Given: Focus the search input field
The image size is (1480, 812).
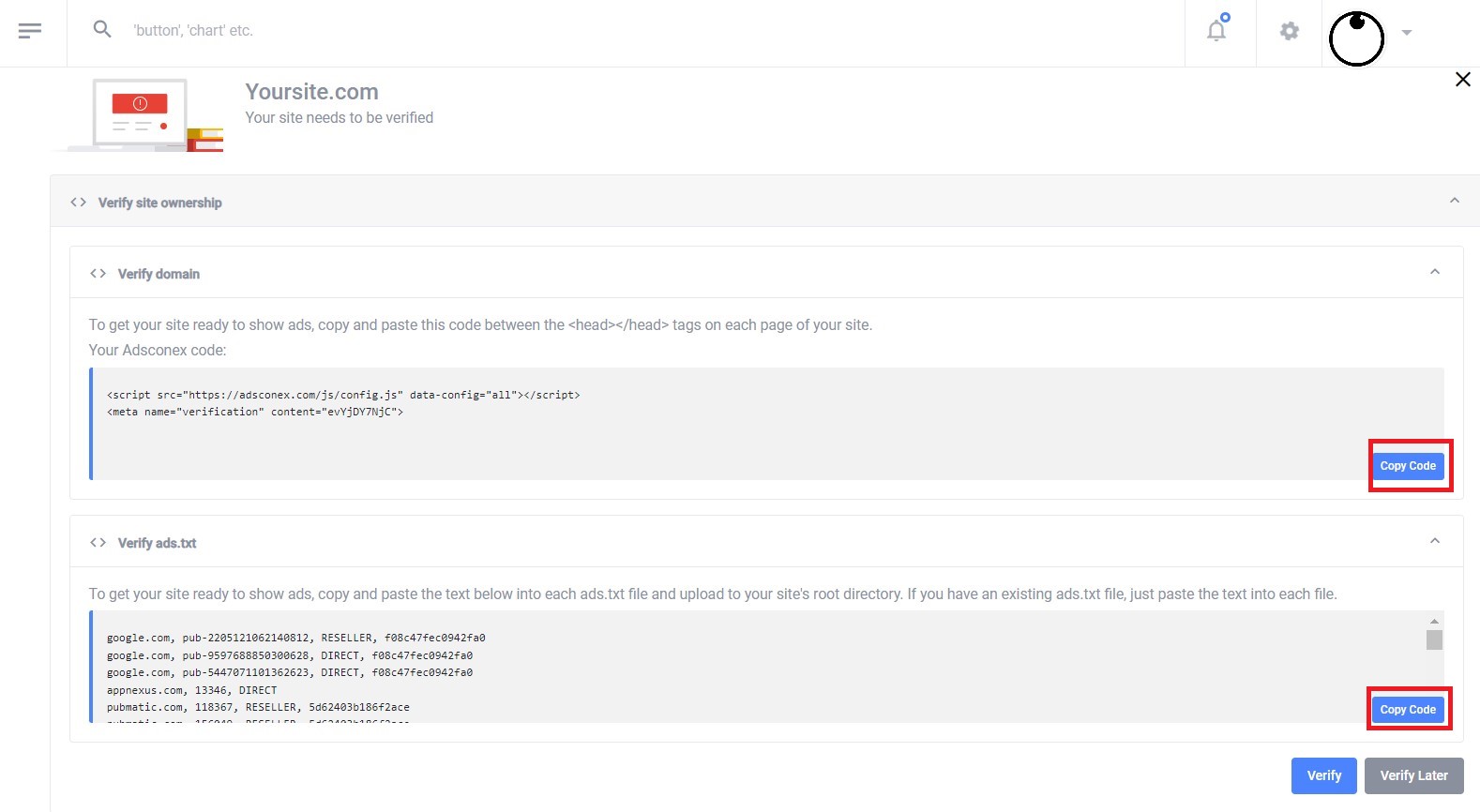Looking at the screenshot, I should (563, 31).
